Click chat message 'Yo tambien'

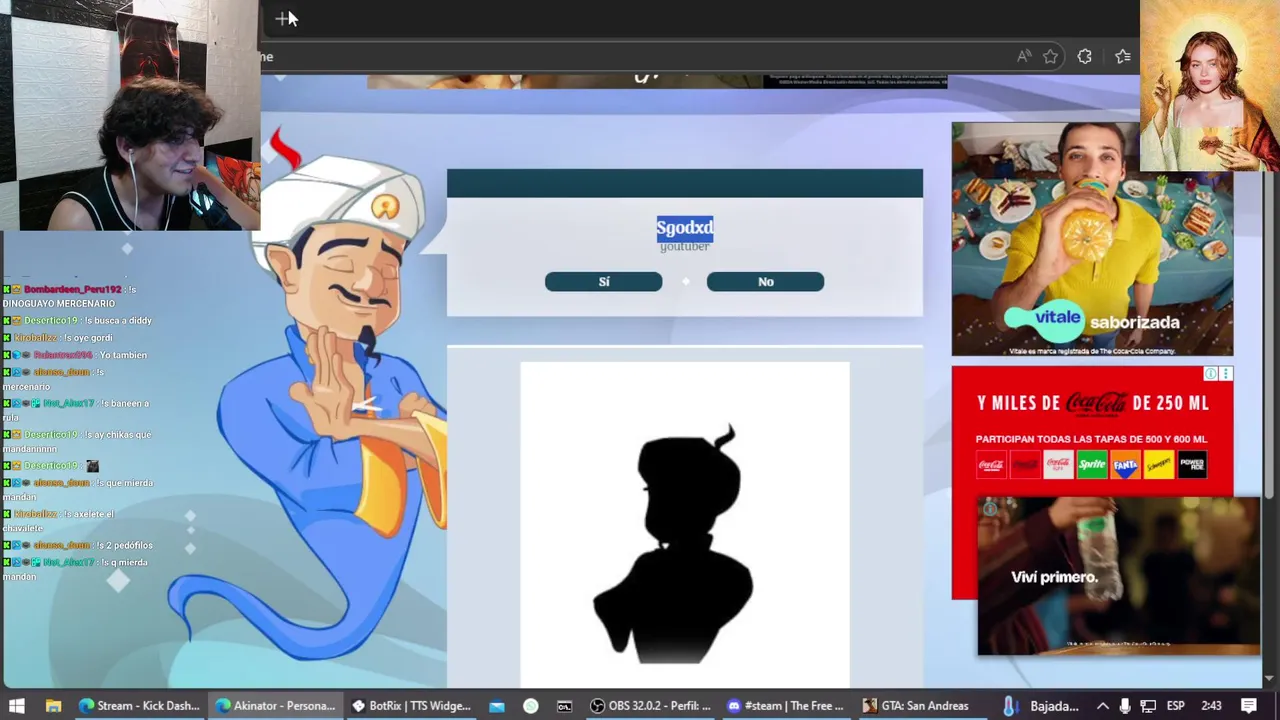pos(123,355)
